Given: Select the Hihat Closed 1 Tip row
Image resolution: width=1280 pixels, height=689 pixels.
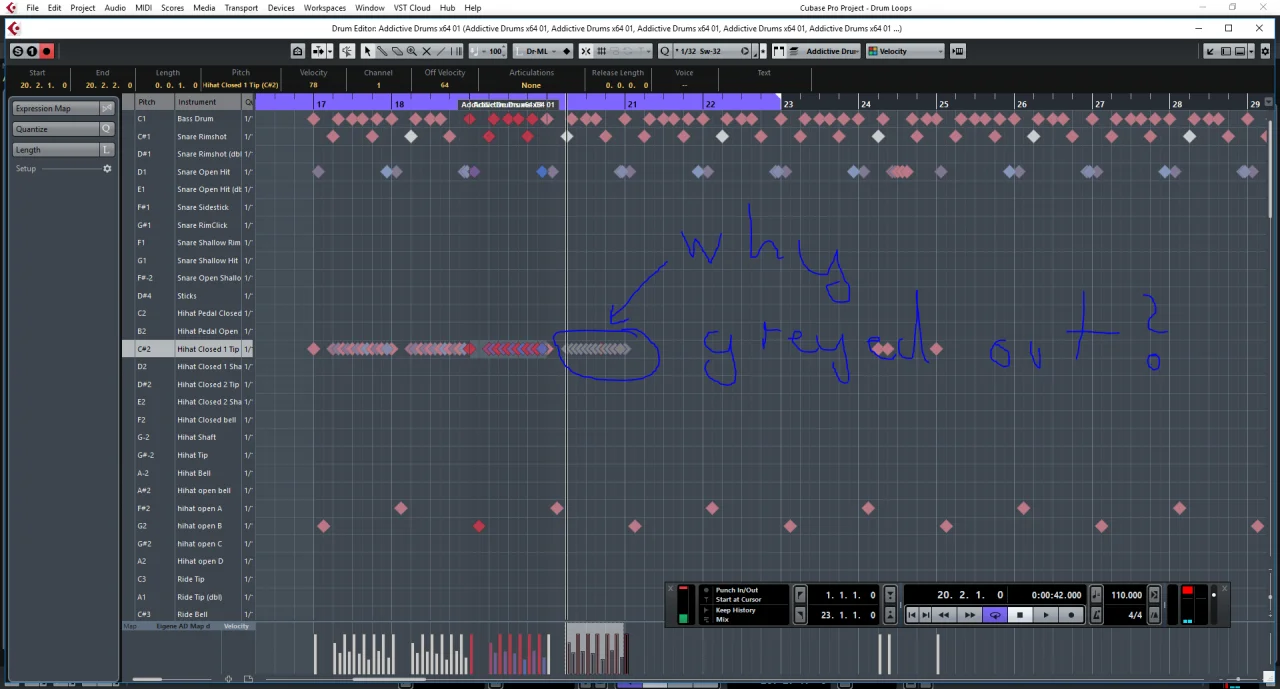Looking at the screenshot, I should point(208,349).
